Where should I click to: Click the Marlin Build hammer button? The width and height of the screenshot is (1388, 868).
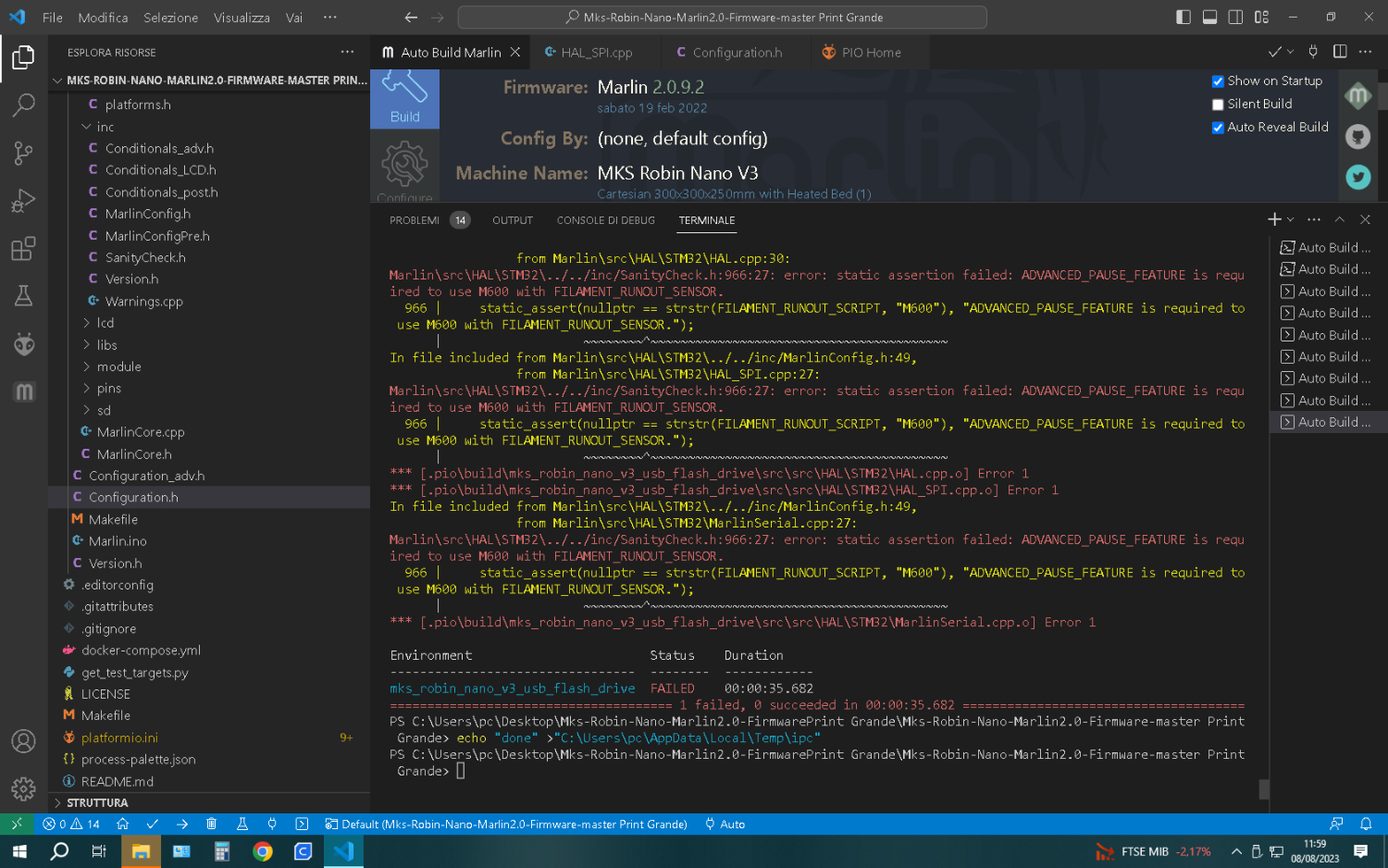[x=404, y=98]
